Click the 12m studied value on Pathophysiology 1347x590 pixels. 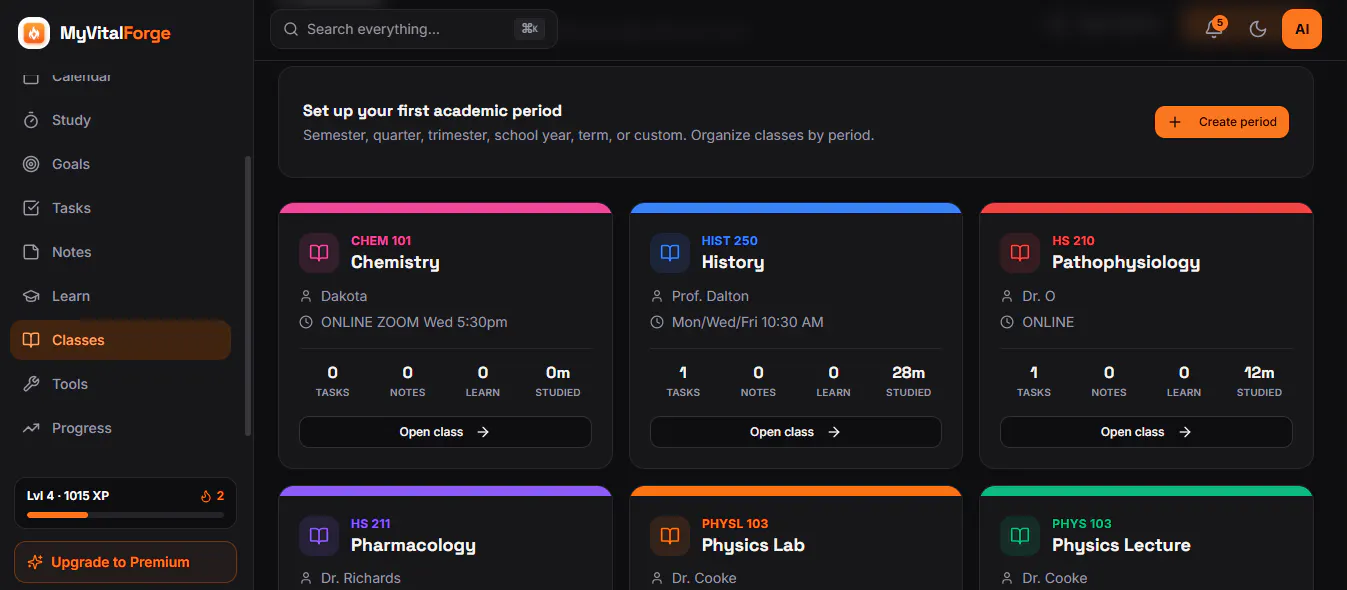pos(1259,372)
